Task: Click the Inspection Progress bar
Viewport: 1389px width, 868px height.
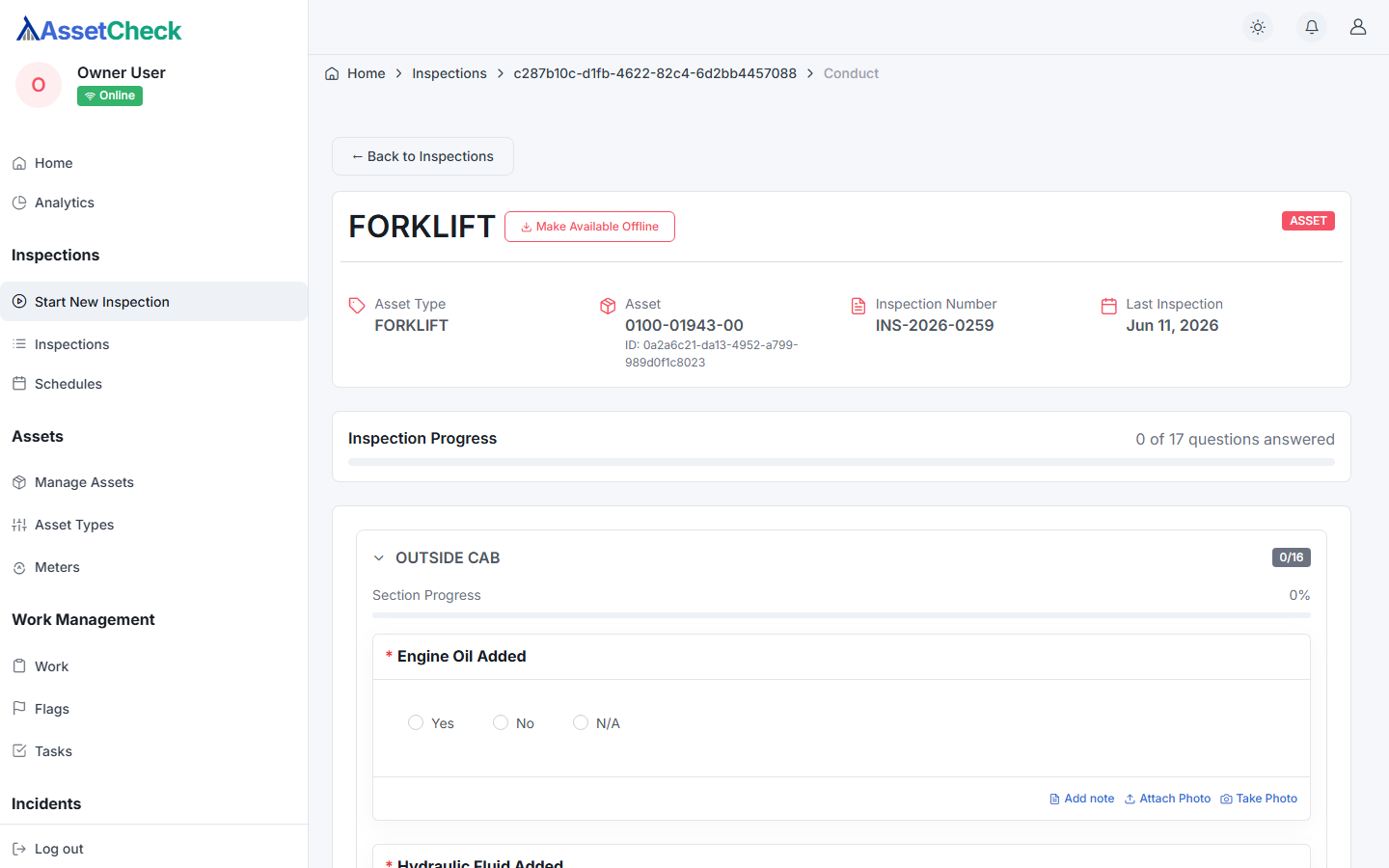Action: pyautogui.click(x=841, y=462)
